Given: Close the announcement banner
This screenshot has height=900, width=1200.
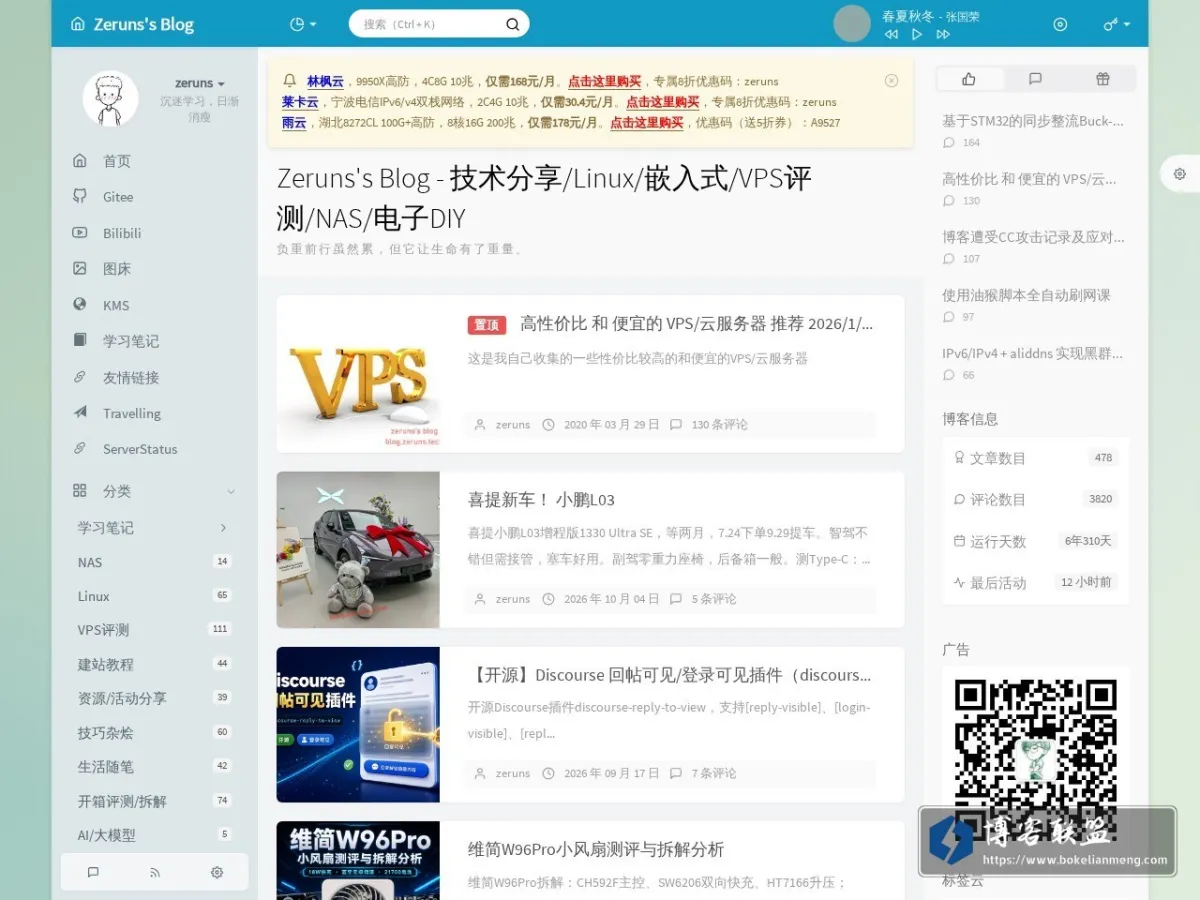Looking at the screenshot, I should tap(892, 81).
